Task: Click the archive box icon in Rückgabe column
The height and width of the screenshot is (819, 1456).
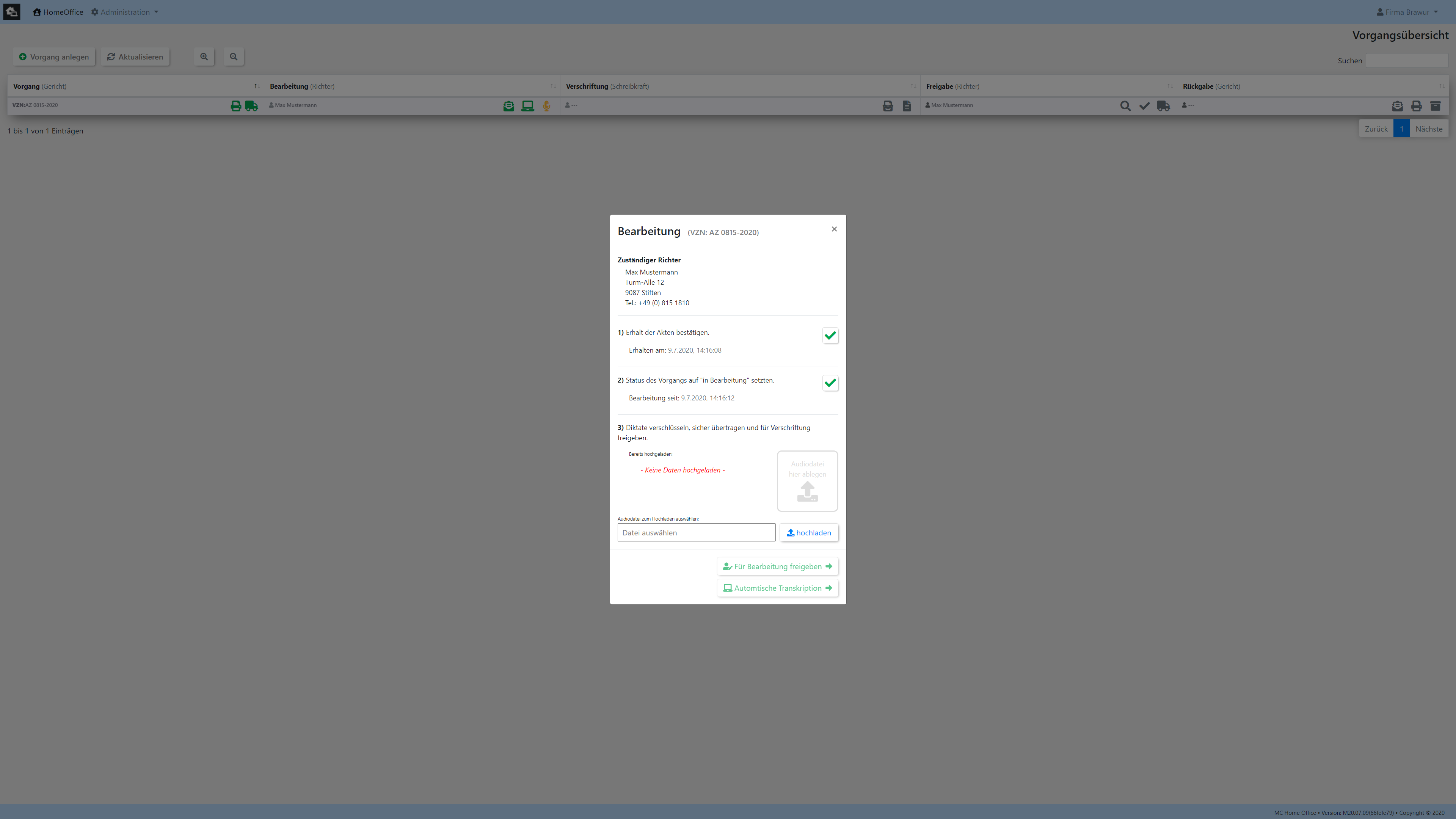Action: click(x=1435, y=106)
